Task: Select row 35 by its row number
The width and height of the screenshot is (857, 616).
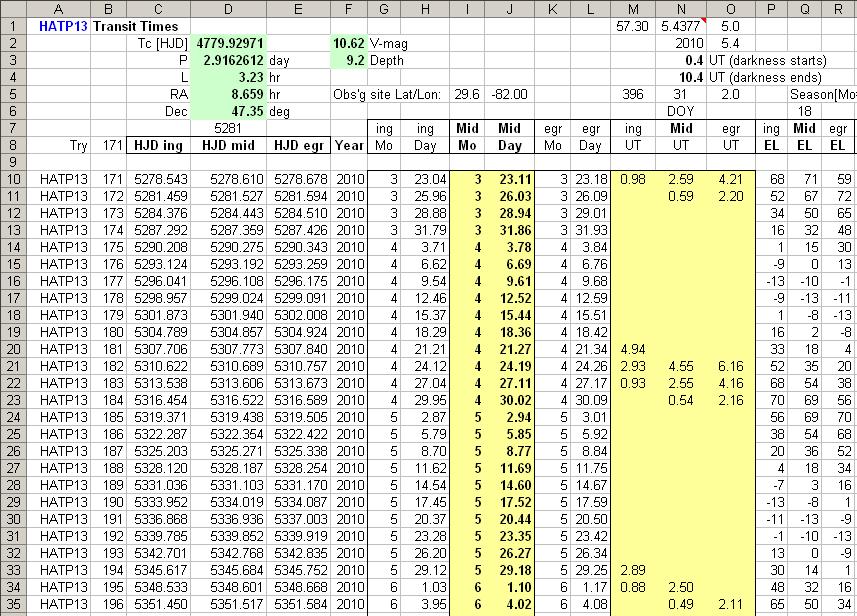Action: click(x=13, y=605)
